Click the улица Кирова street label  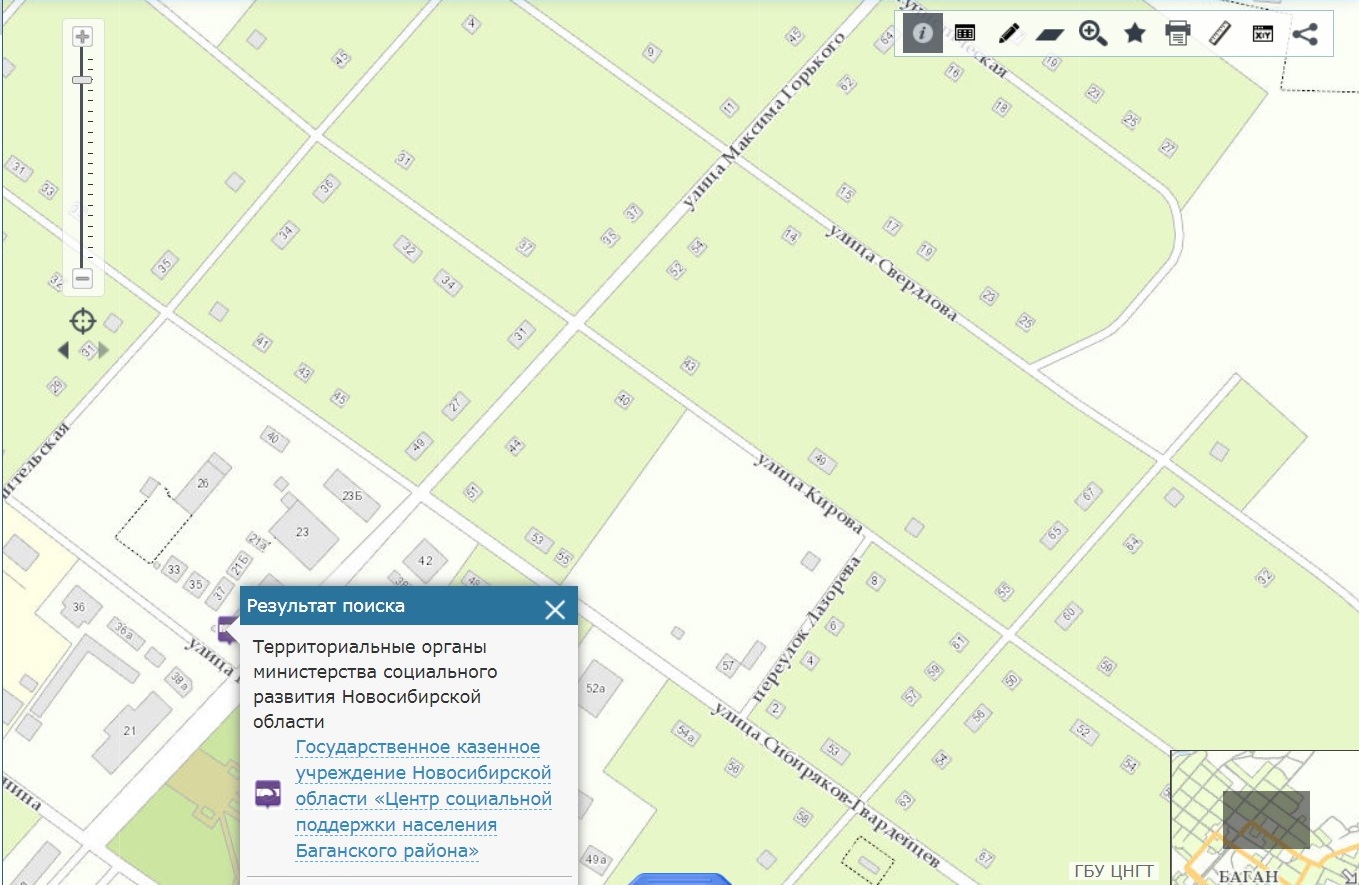tap(809, 493)
